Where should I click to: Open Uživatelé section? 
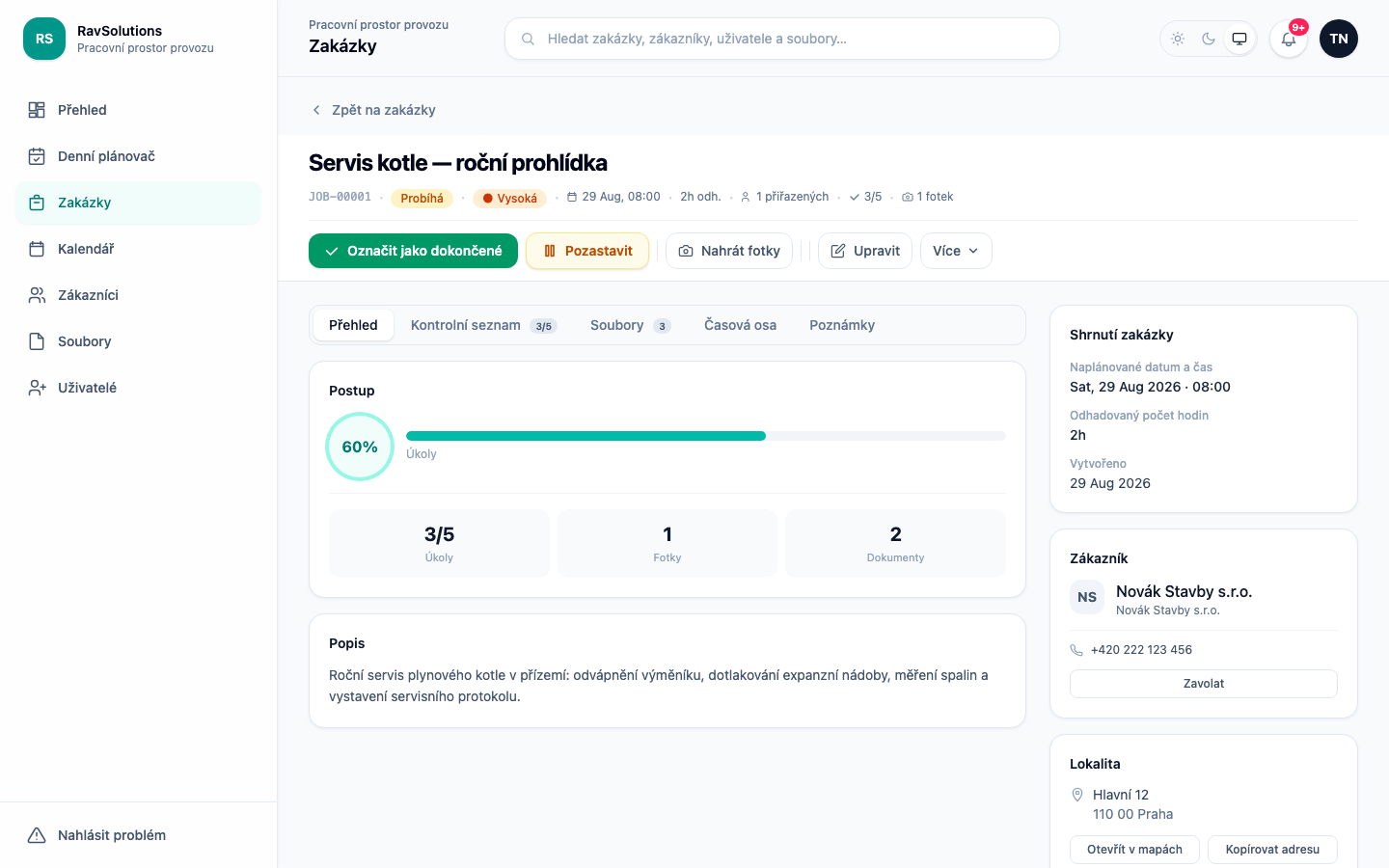pos(139,388)
